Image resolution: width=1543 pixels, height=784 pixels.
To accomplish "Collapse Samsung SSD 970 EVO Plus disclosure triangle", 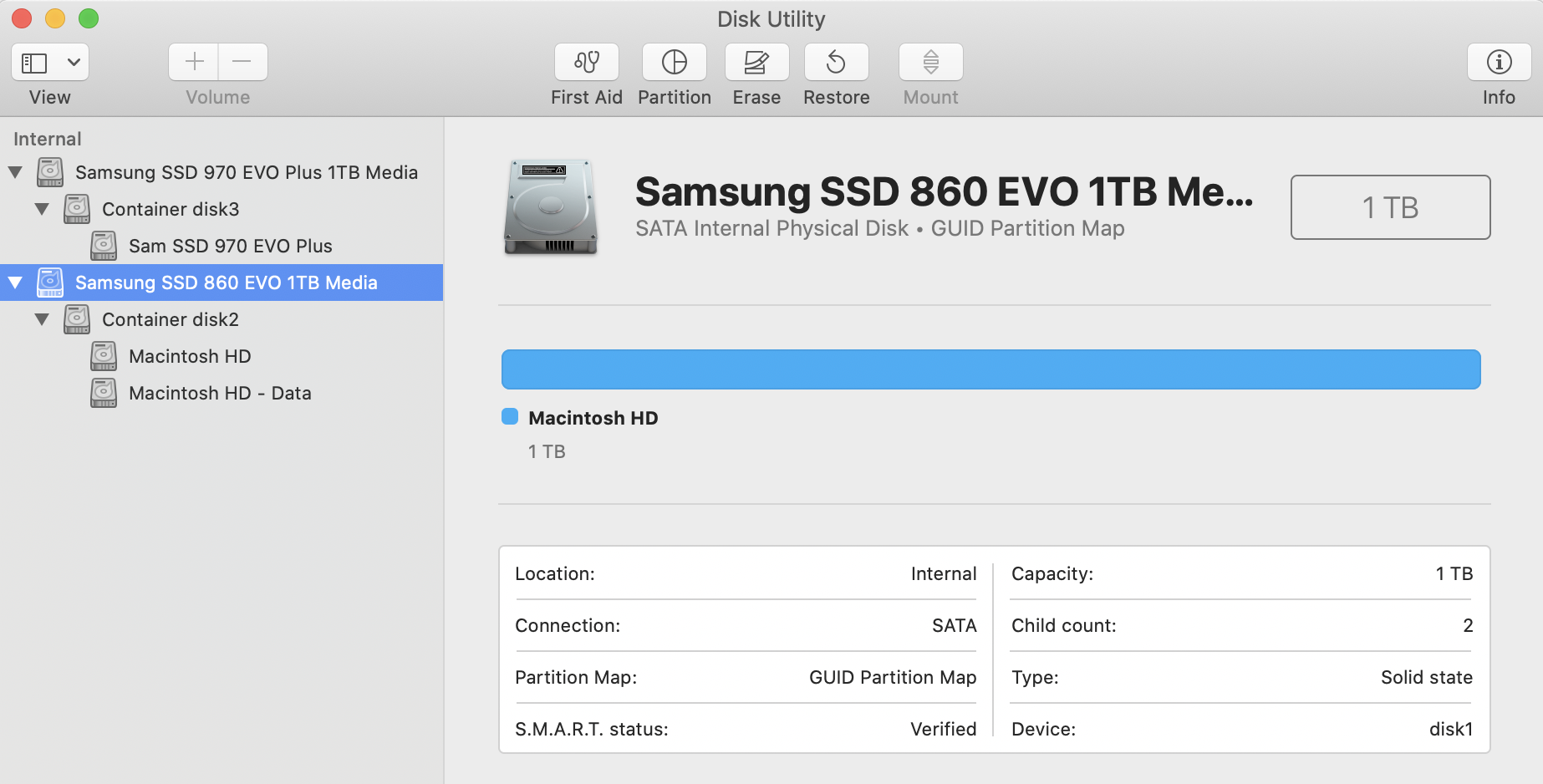I will pos(15,172).
